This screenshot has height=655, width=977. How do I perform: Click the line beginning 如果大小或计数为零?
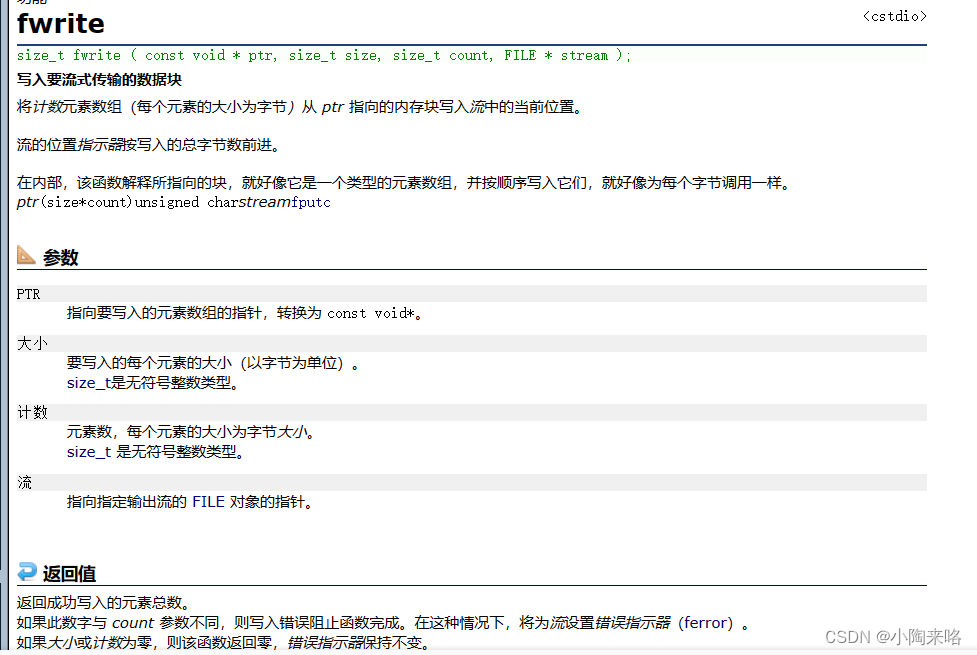click(224, 643)
